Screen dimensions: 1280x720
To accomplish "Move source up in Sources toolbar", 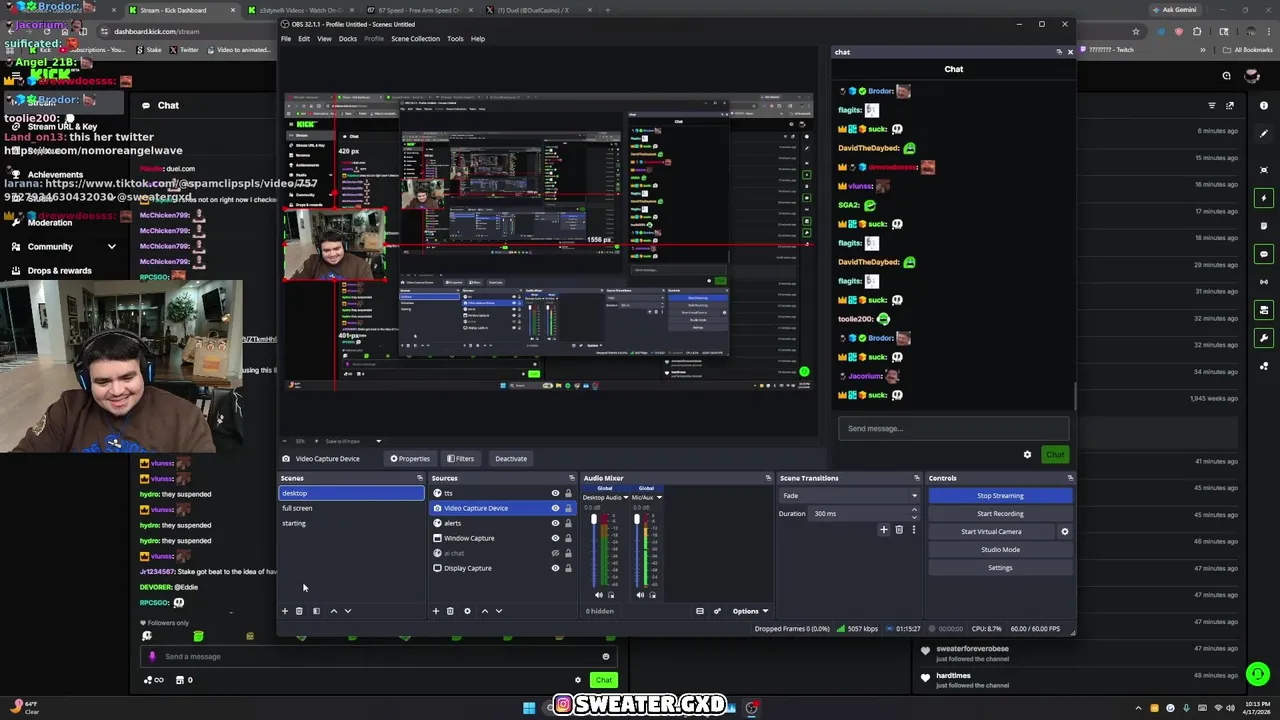I will pos(484,611).
